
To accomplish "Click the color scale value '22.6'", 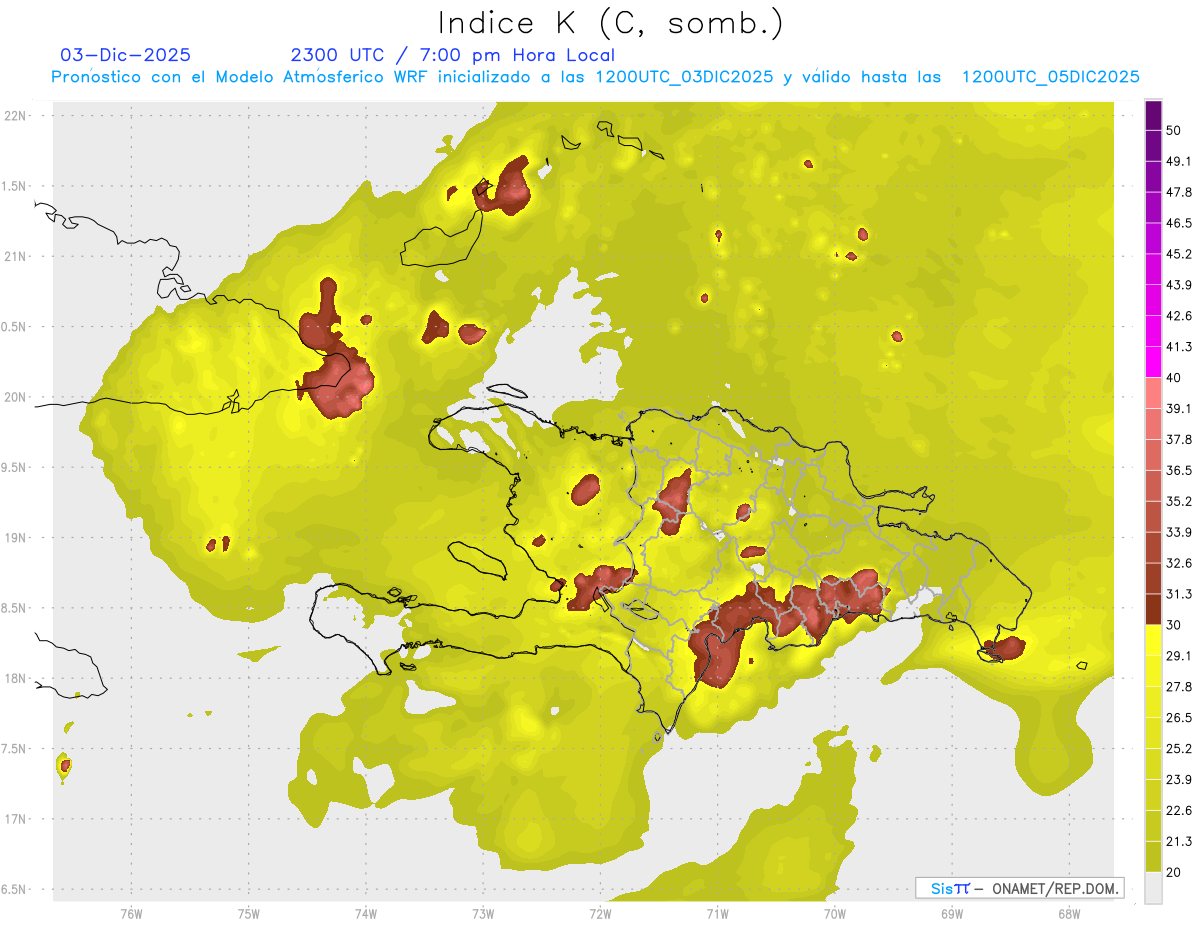I will [x=1179, y=811].
